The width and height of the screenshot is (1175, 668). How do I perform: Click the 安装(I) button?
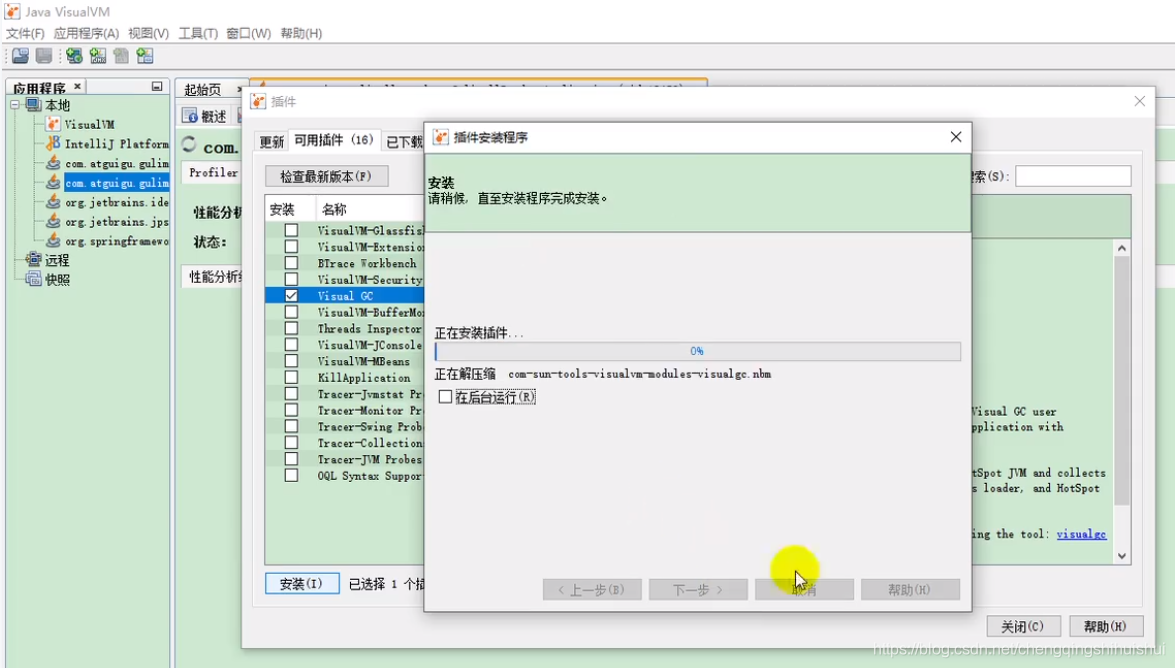point(301,583)
